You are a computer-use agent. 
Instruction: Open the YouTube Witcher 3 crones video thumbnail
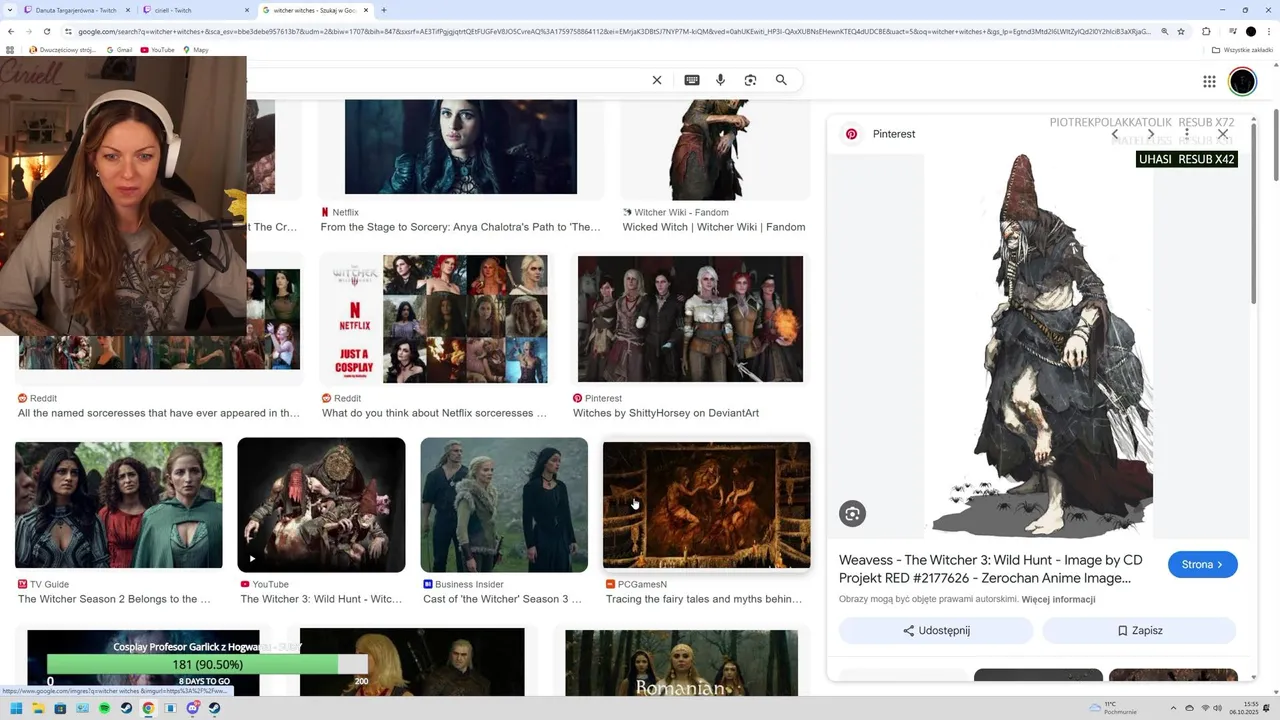(x=321, y=505)
